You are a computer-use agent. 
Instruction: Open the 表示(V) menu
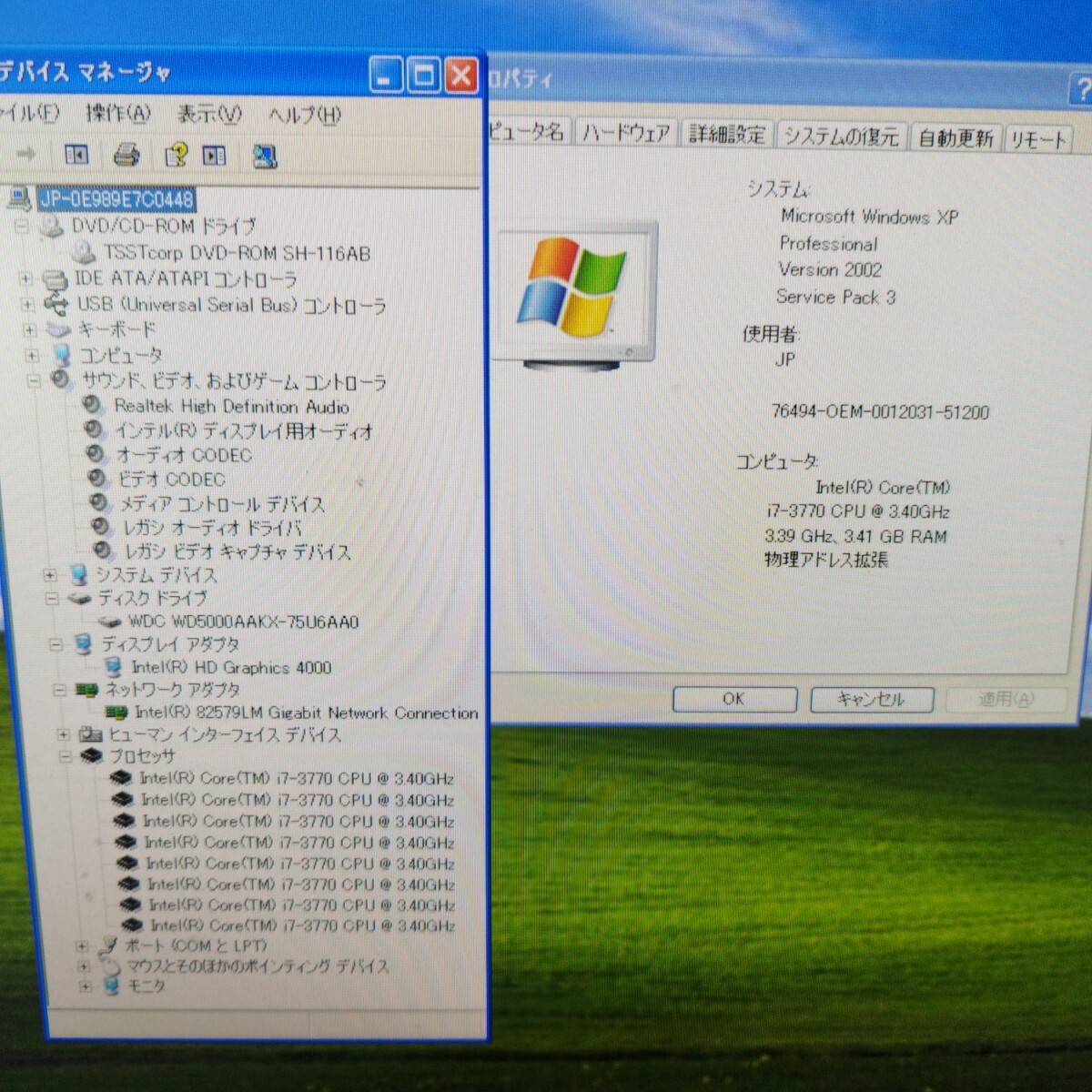tap(208, 114)
